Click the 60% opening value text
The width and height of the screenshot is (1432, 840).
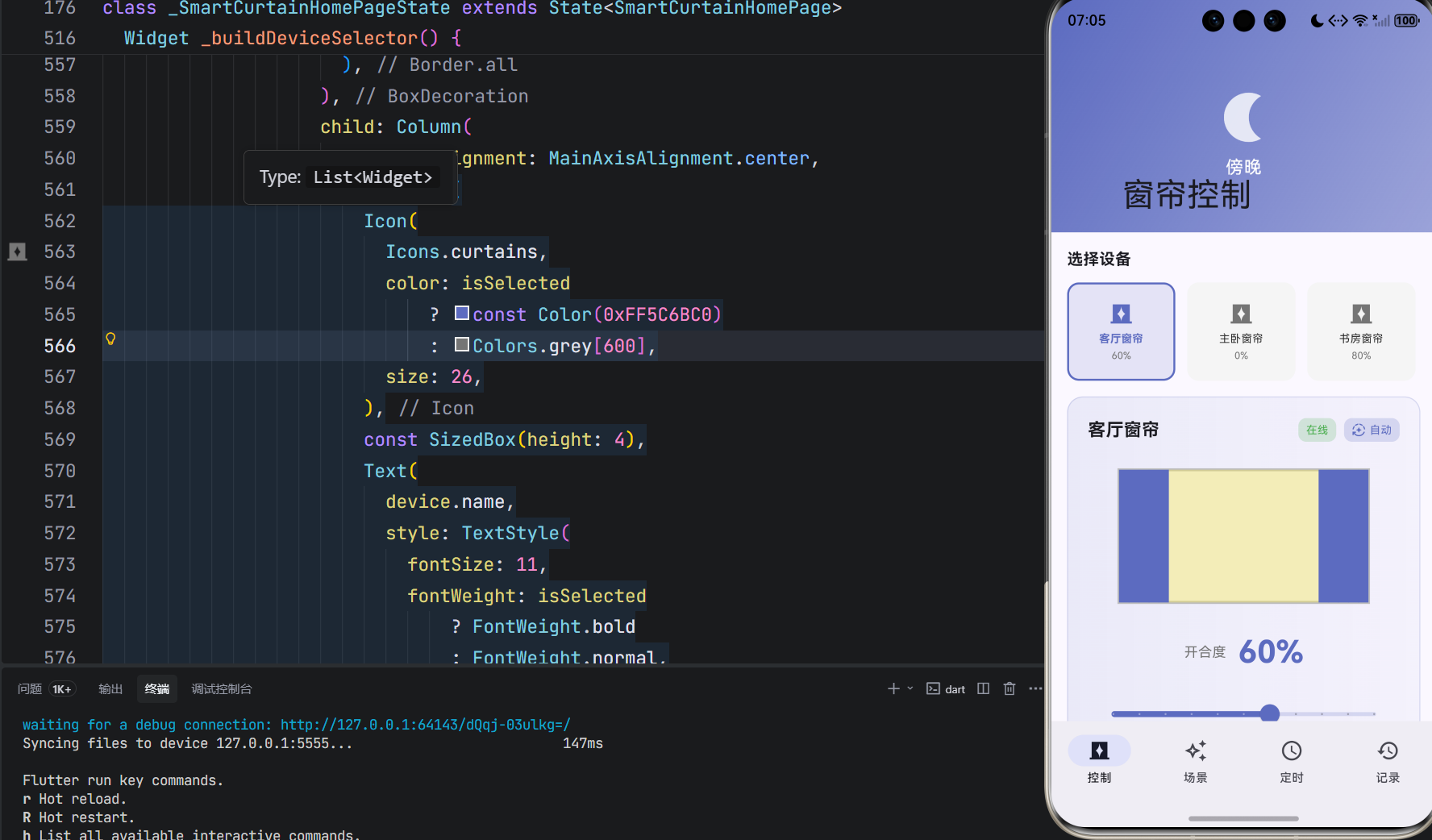[1271, 651]
